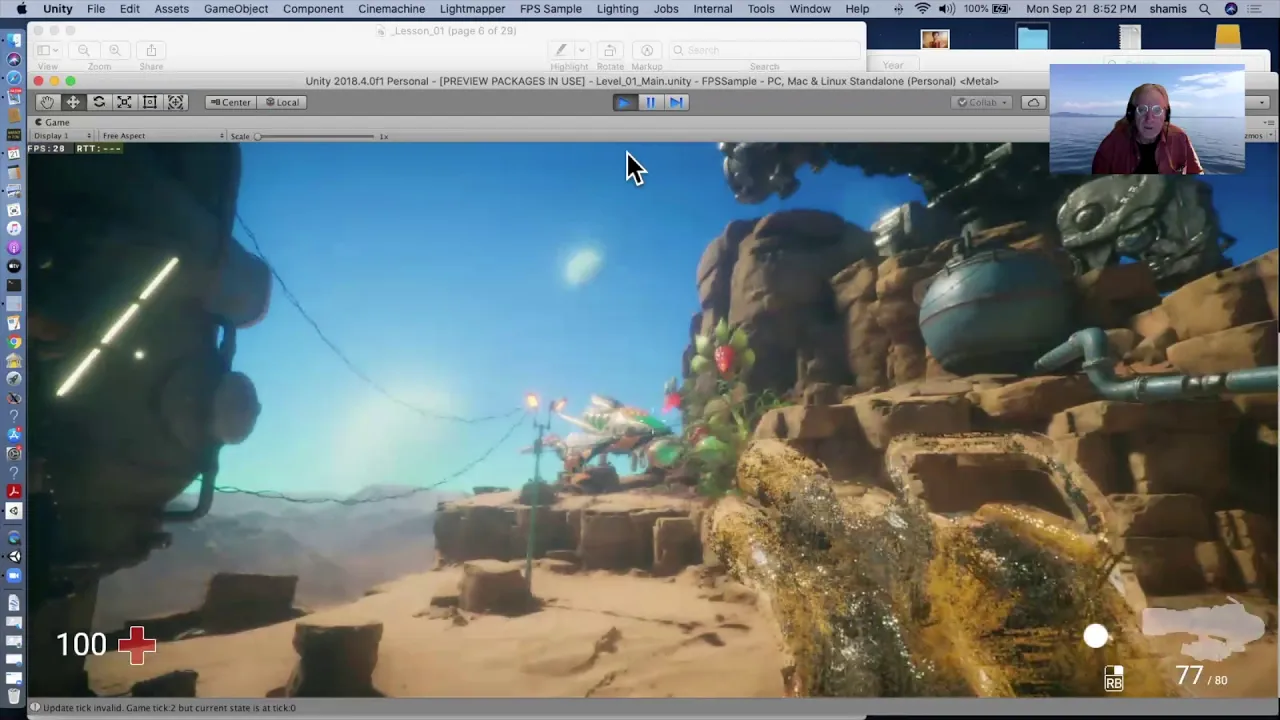Select the combined Transform tool
This screenshot has width=1280, height=720.
(176, 102)
